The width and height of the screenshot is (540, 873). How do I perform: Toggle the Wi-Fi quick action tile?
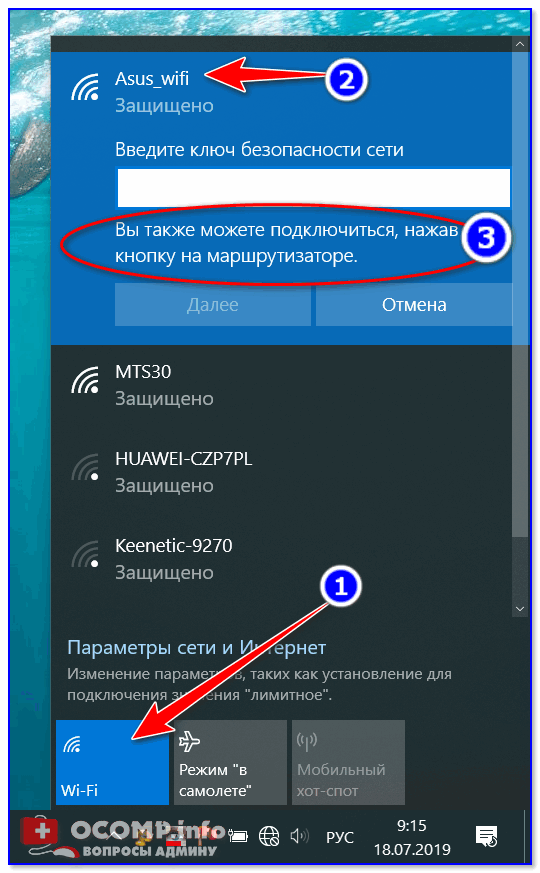112,762
